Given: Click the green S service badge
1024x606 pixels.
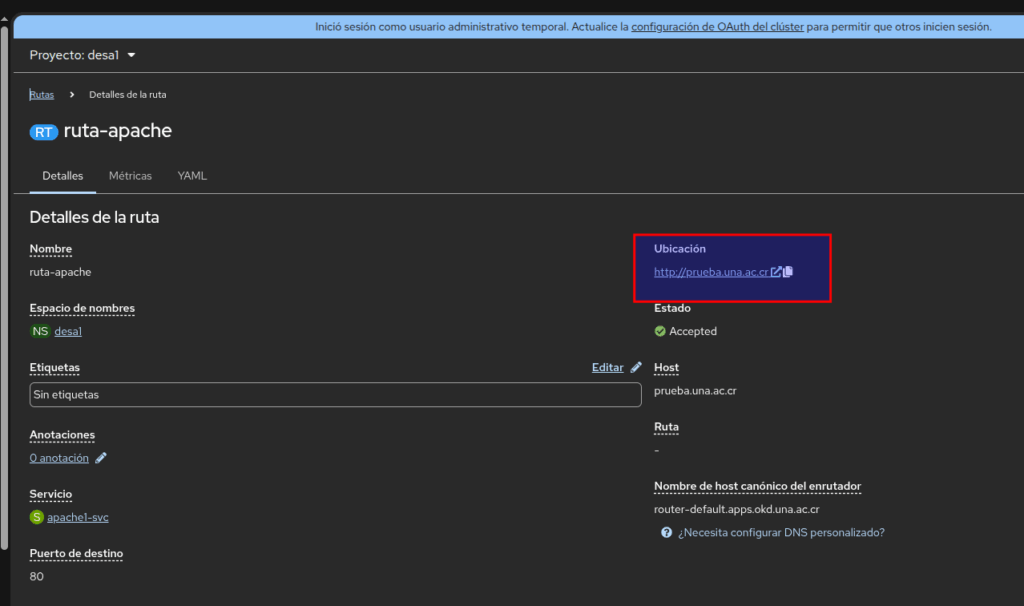Looking at the screenshot, I should (37, 518).
